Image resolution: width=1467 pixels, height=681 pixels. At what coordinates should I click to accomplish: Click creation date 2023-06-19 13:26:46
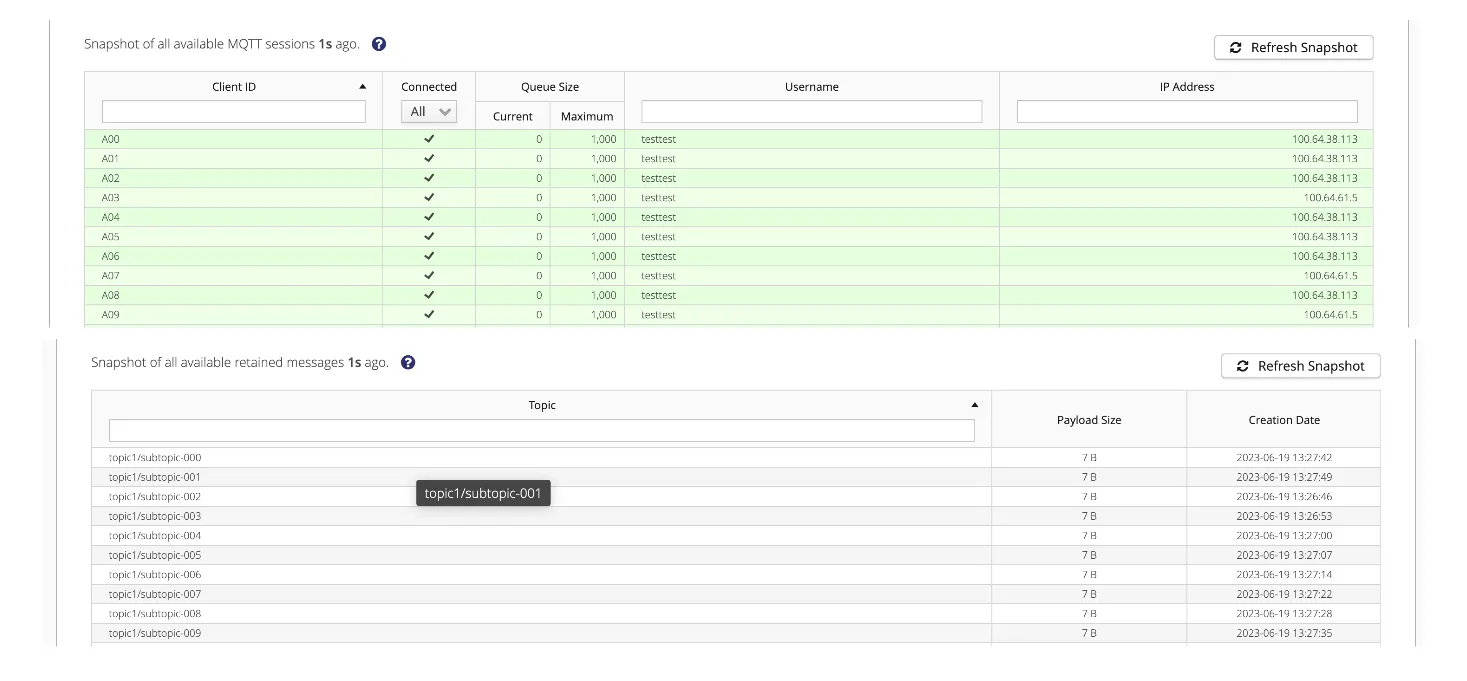[1284, 497]
